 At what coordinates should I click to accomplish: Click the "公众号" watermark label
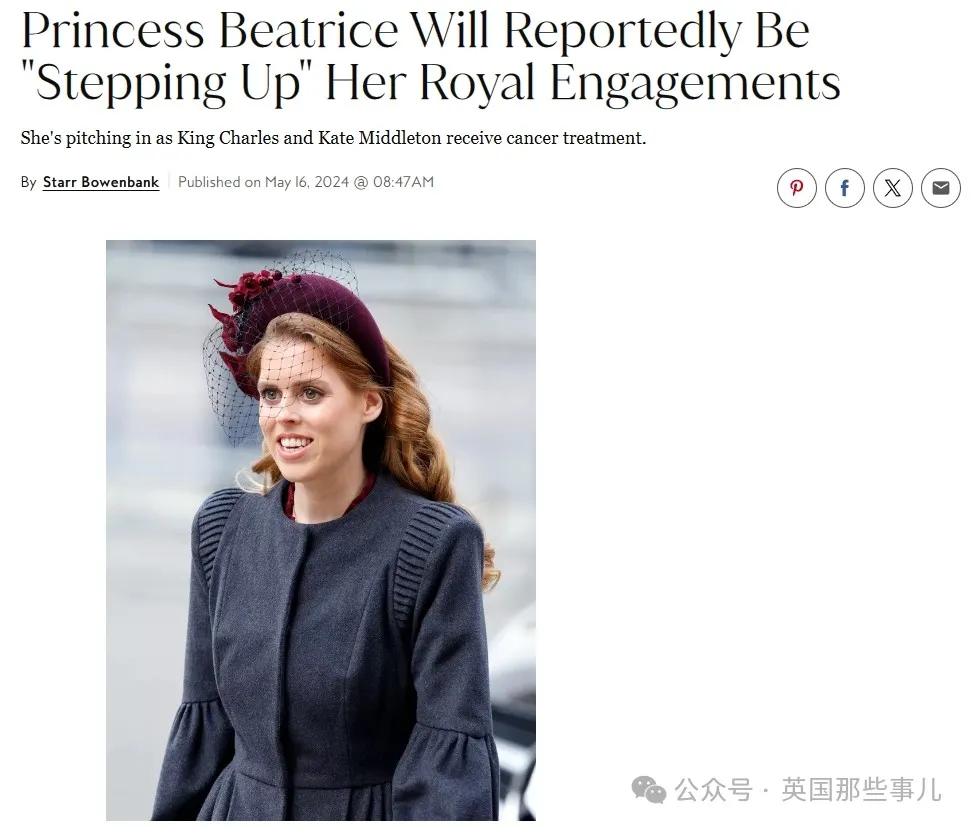point(713,789)
